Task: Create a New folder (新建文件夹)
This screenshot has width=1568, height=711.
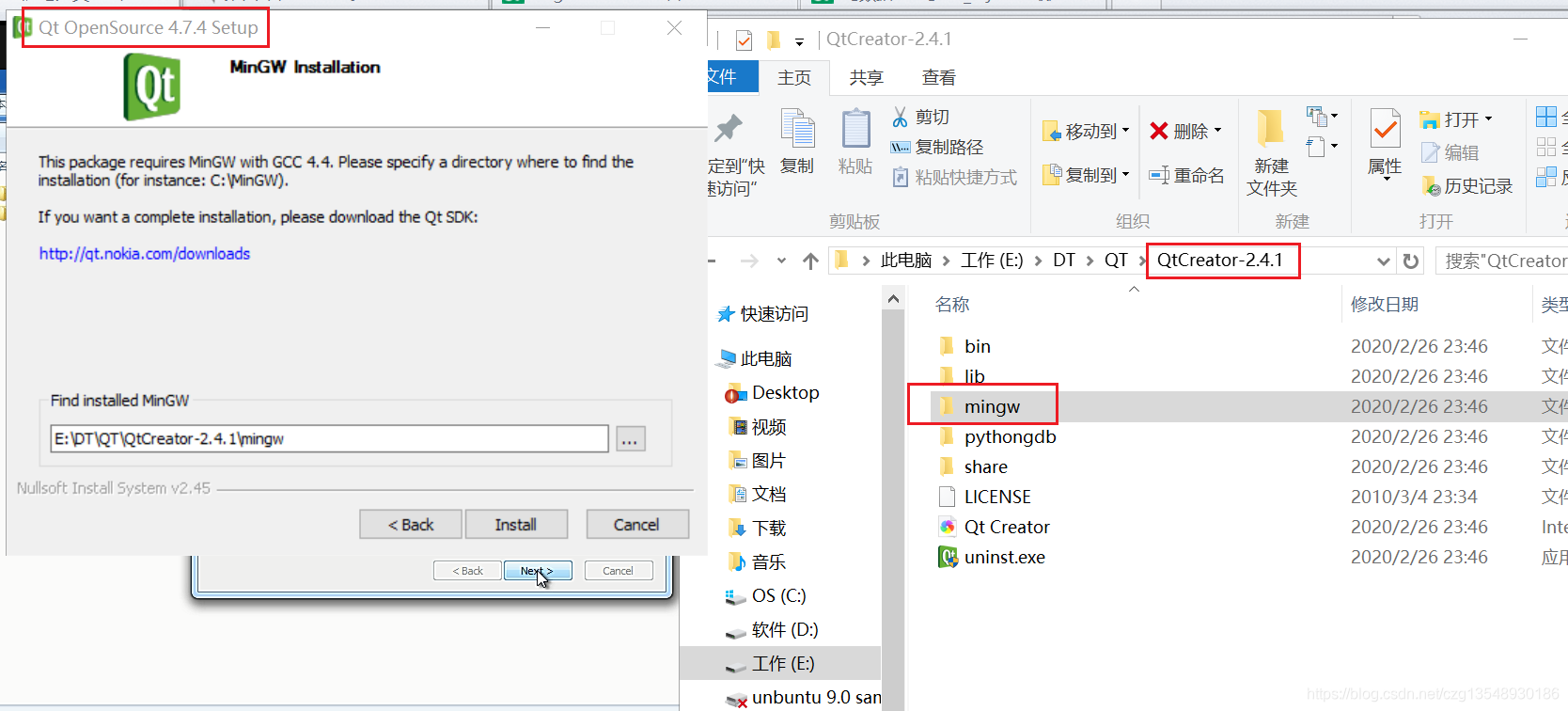Action: [1272, 152]
